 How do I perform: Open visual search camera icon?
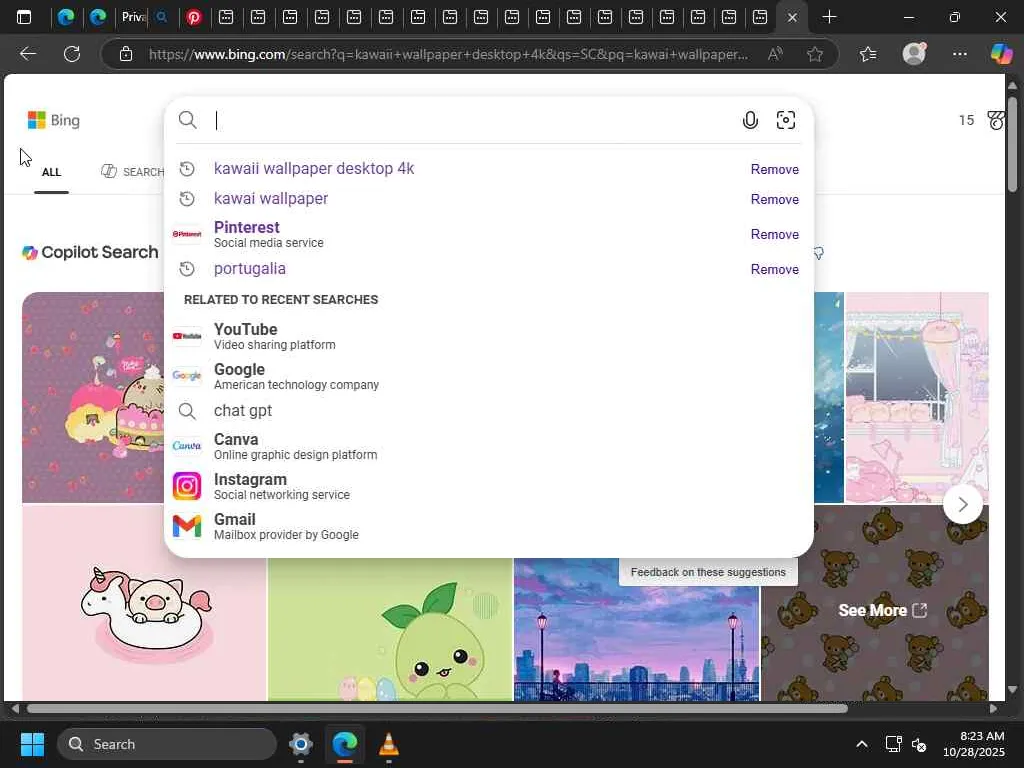786,120
